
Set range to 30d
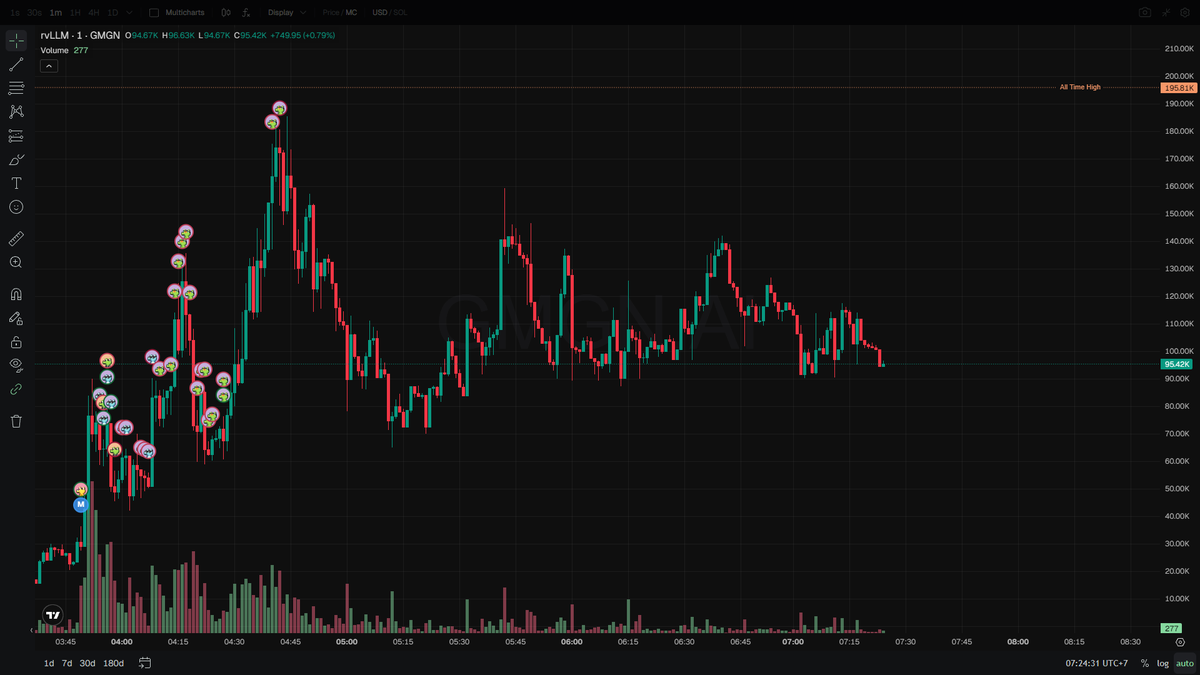pyautogui.click(x=88, y=663)
